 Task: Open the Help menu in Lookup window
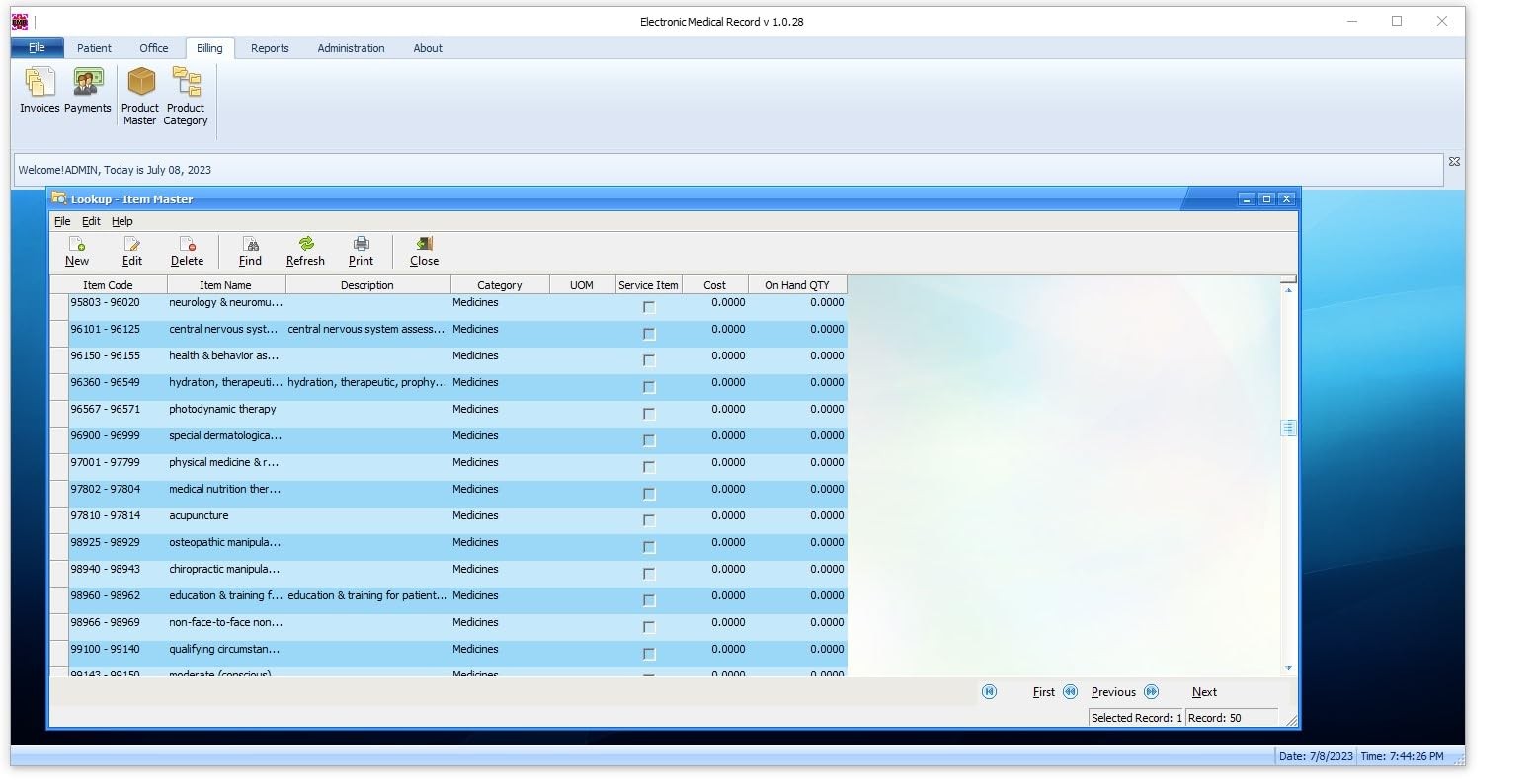pyautogui.click(x=121, y=221)
